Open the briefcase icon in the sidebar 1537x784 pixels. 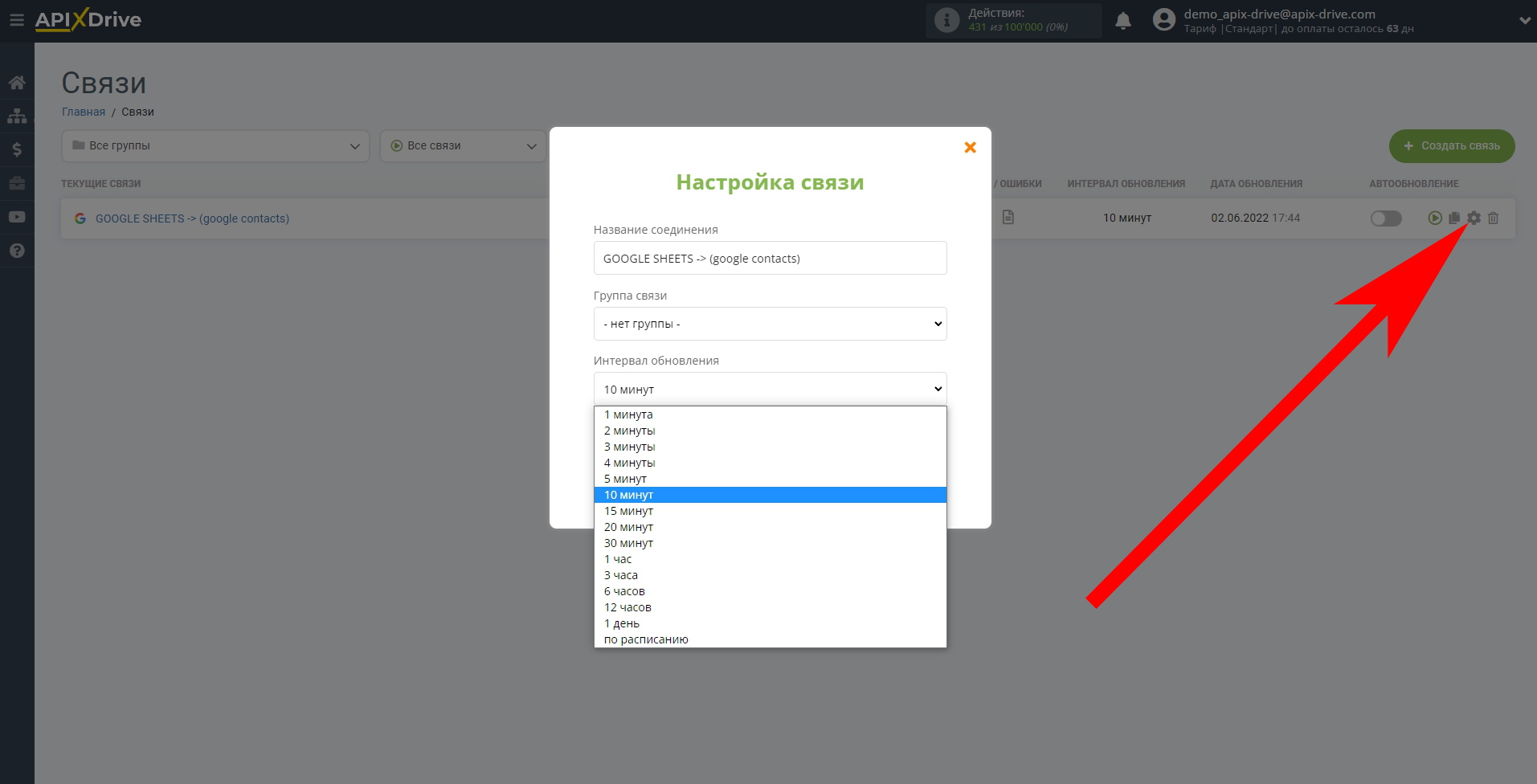pyautogui.click(x=17, y=183)
